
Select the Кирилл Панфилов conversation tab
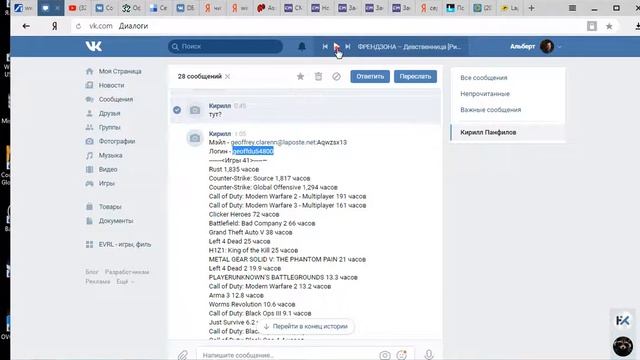(508, 132)
